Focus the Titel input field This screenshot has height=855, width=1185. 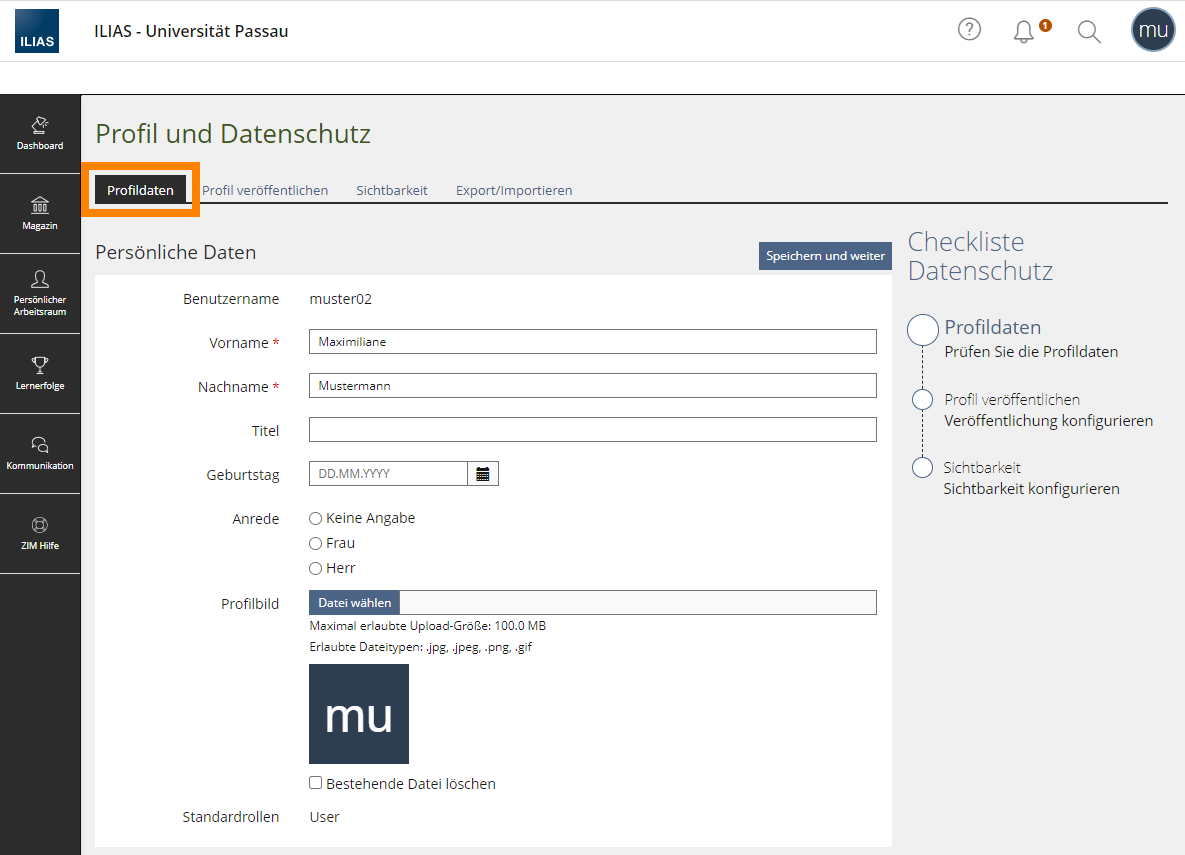[x=592, y=429]
